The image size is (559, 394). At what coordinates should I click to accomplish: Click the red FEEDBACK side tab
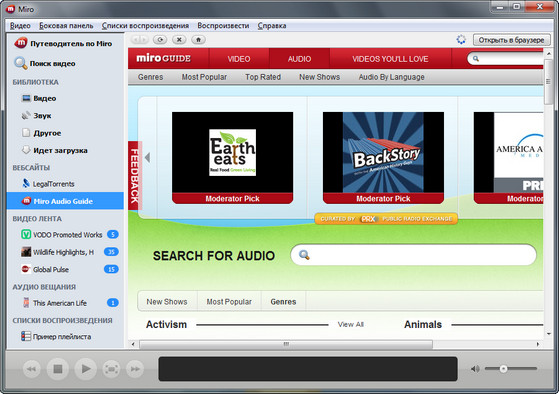point(135,176)
